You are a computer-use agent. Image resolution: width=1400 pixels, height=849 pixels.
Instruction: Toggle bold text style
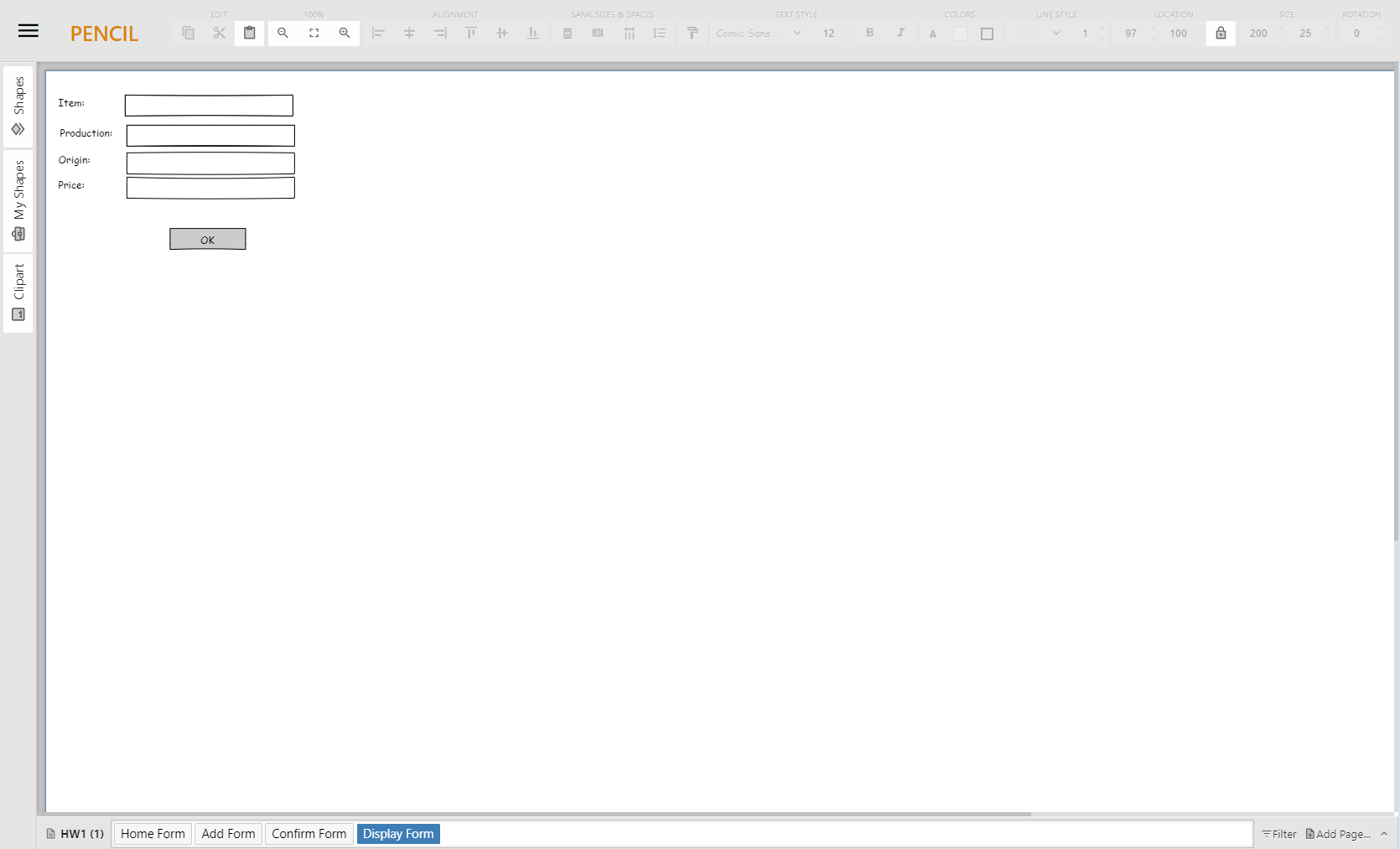pos(870,34)
